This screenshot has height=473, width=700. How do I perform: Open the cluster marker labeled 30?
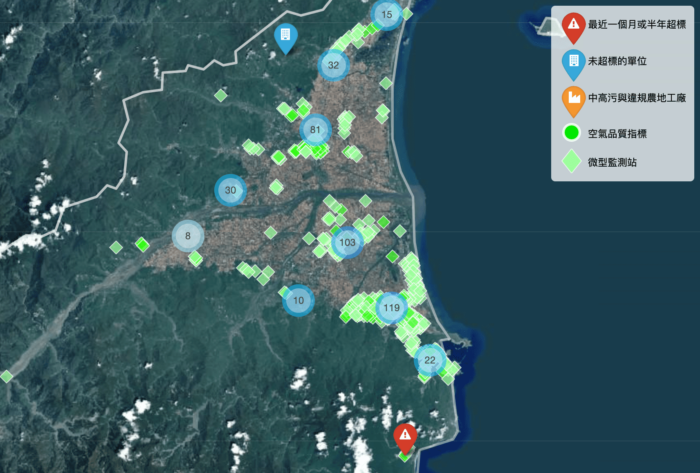230,190
